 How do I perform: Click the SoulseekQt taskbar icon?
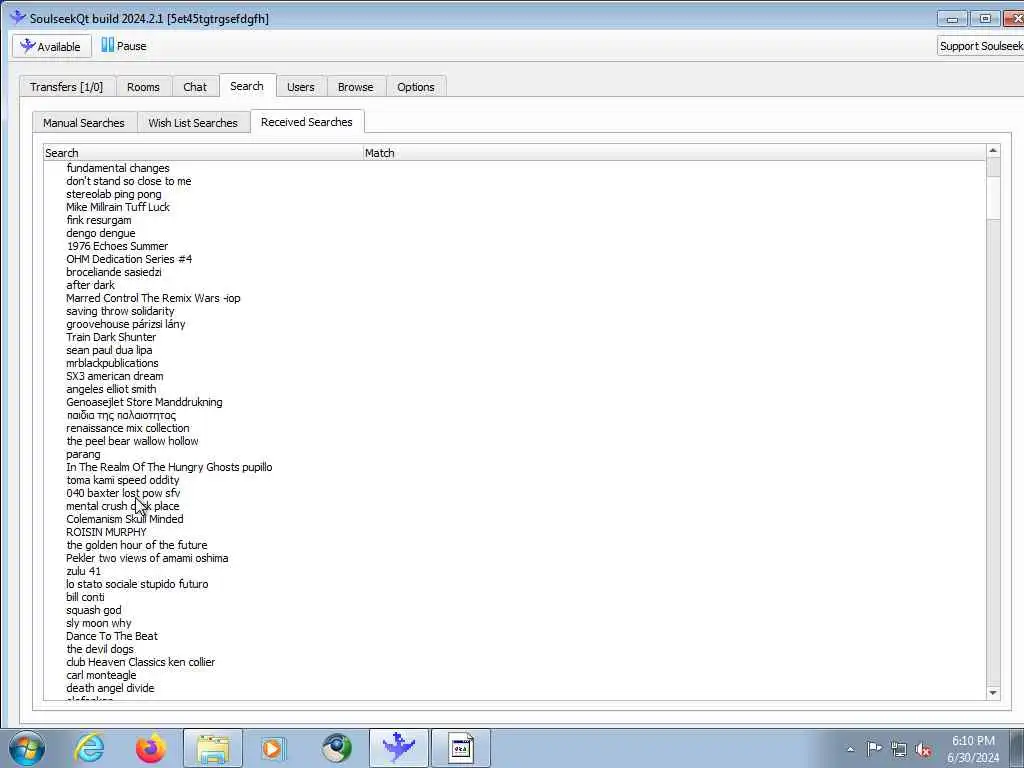pyautogui.click(x=398, y=748)
